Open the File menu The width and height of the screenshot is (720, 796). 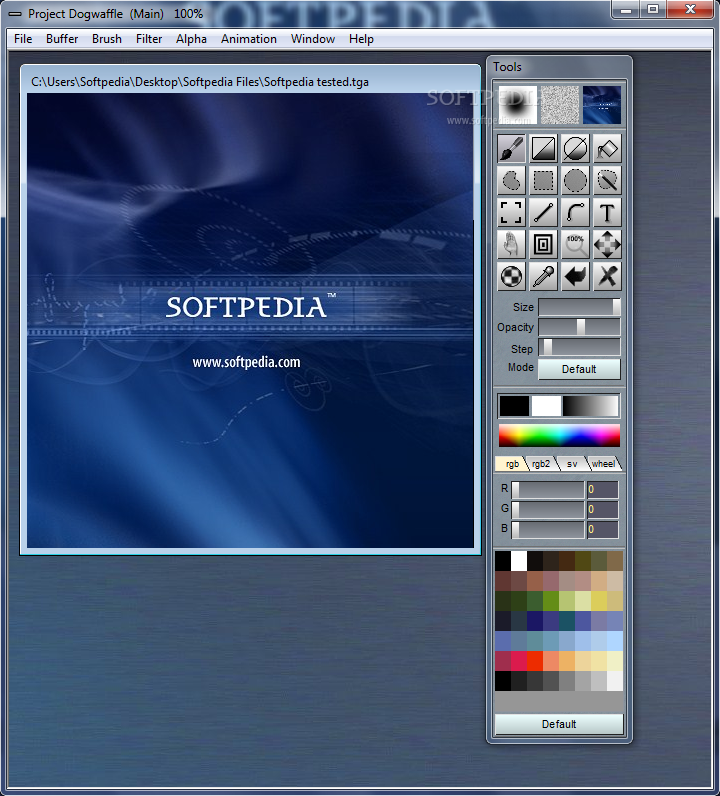(23, 39)
